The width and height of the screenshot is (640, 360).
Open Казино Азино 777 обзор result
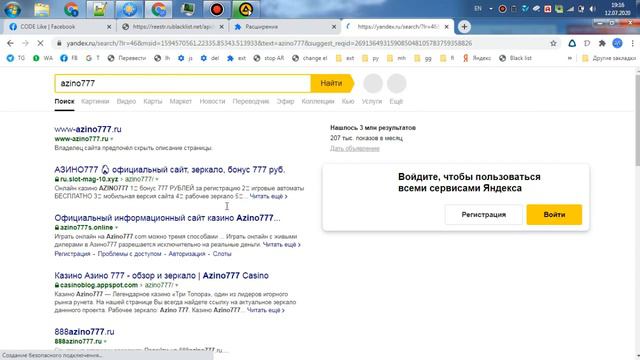pos(161,276)
